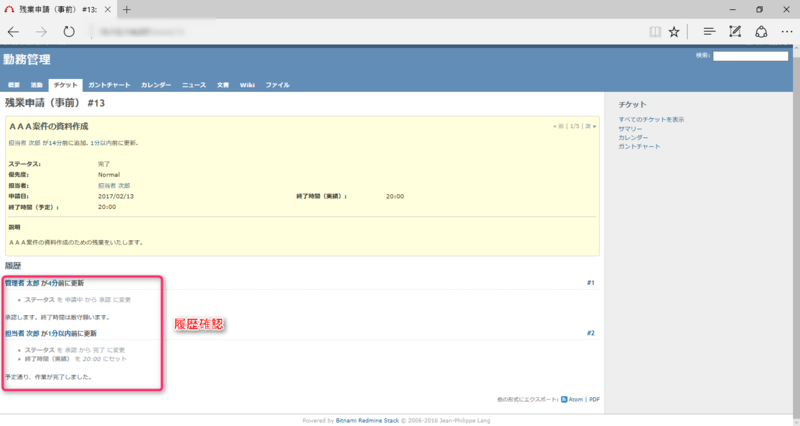Export the ticket as PDF
The image size is (800, 426).
[x=594, y=399]
